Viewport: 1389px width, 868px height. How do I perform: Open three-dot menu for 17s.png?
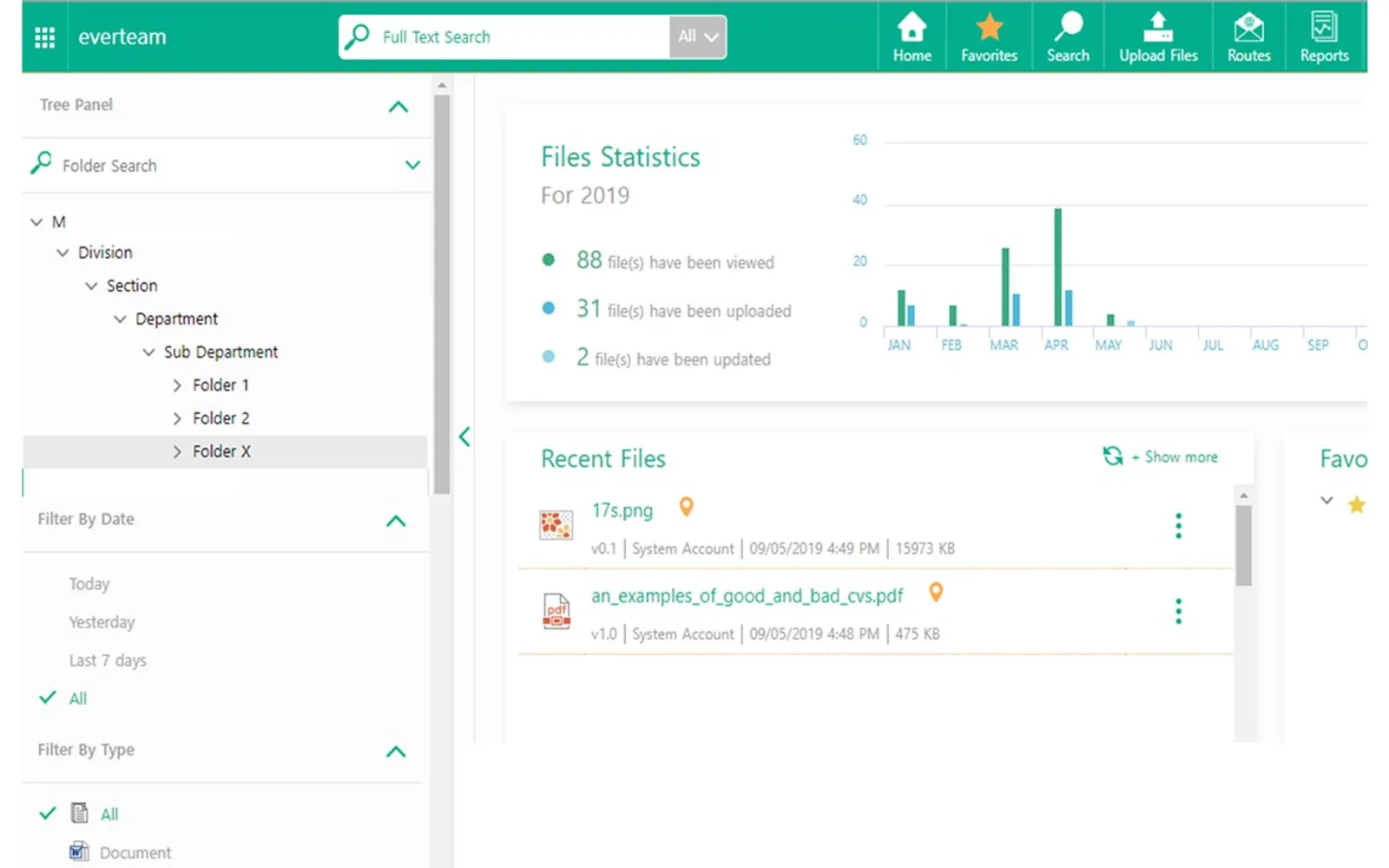pyautogui.click(x=1178, y=526)
